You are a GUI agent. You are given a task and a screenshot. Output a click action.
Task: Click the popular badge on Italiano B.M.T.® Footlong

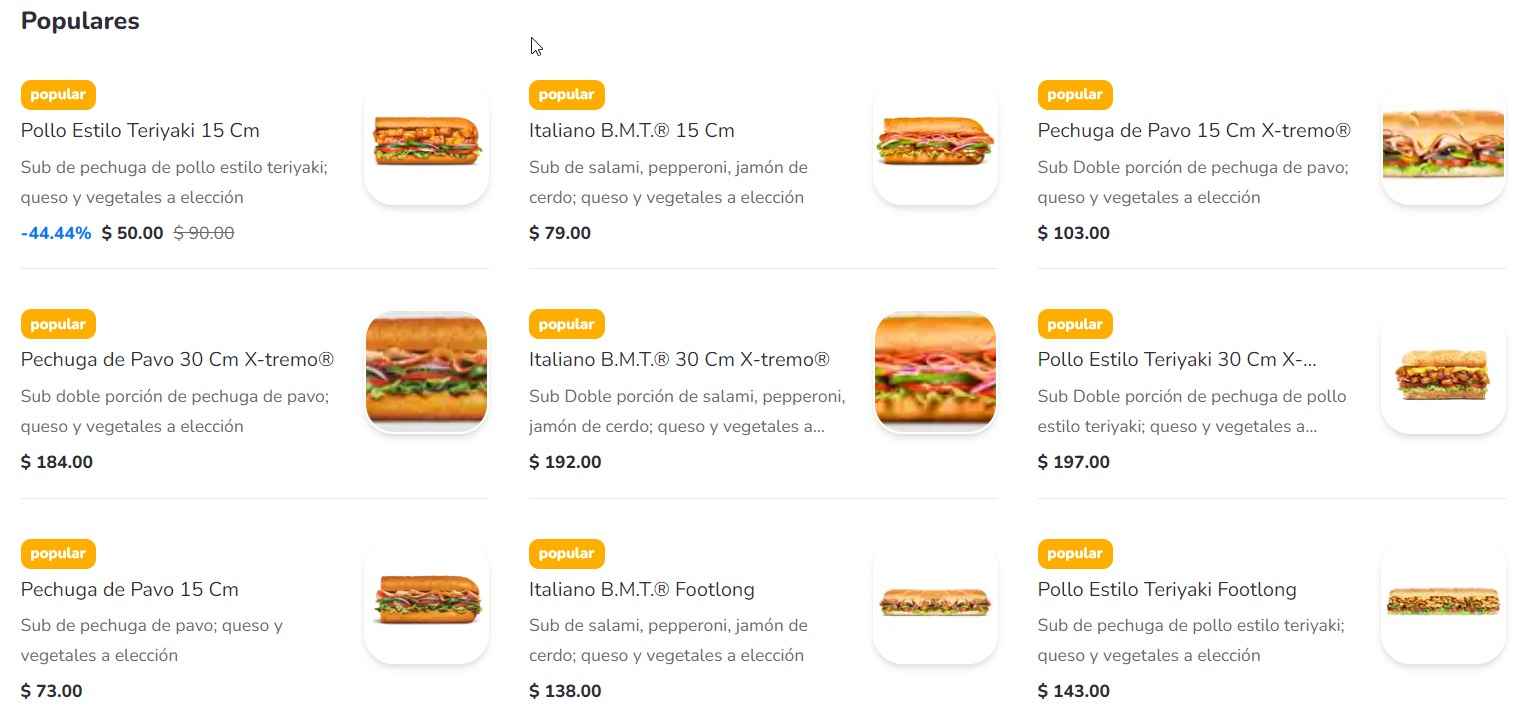[566, 553]
